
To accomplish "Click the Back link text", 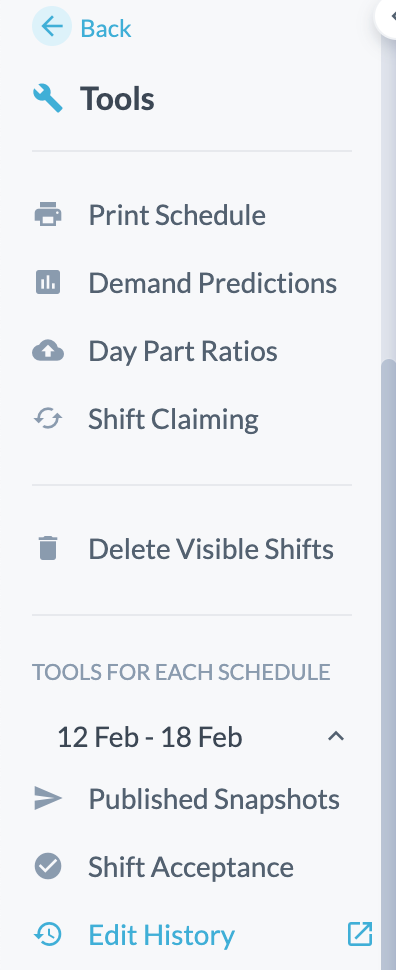I will coord(106,28).
